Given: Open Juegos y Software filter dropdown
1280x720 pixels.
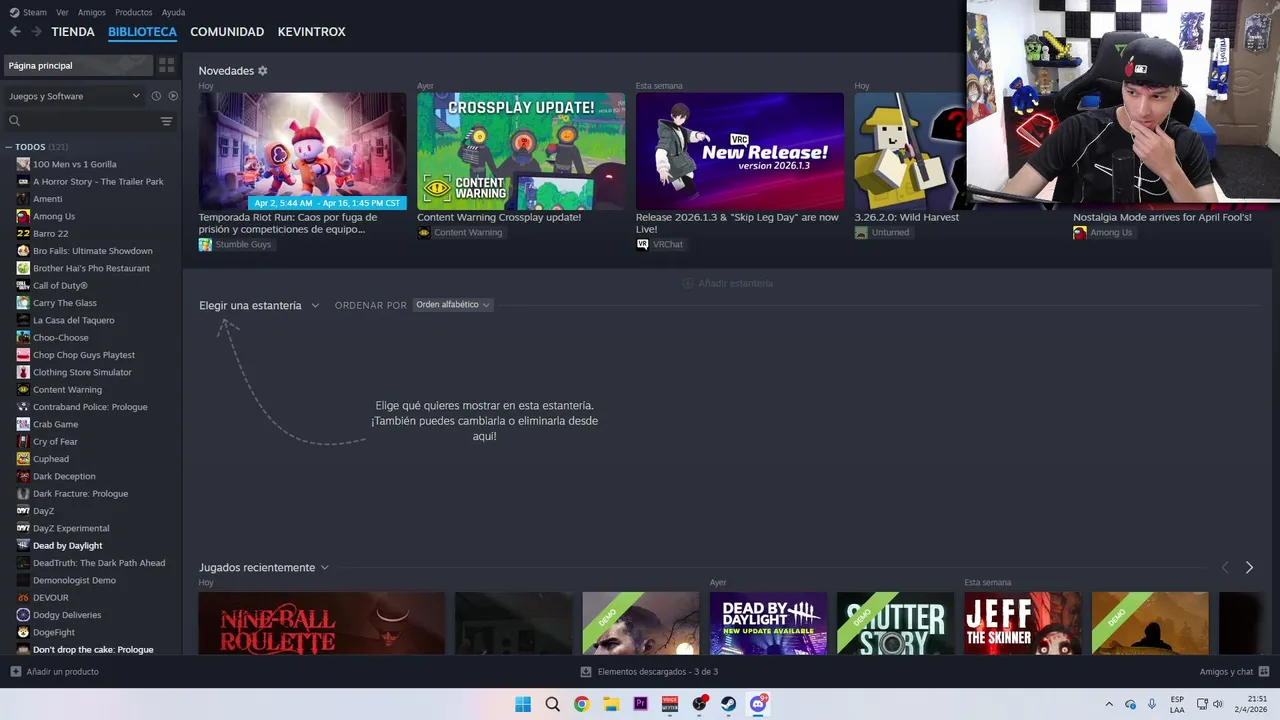Looking at the screenshot, I should 75,96.
